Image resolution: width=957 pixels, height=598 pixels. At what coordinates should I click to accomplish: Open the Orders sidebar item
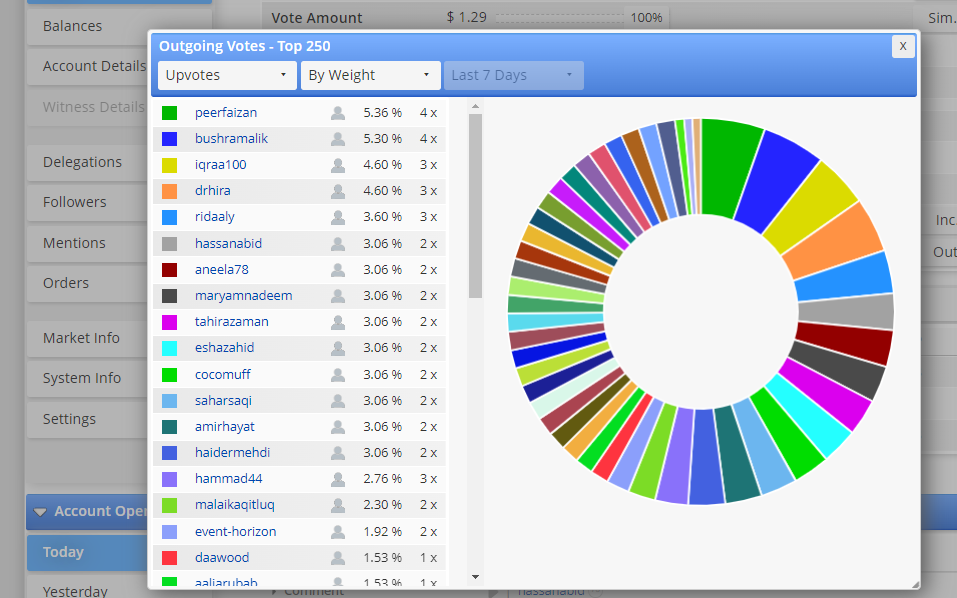88,283
